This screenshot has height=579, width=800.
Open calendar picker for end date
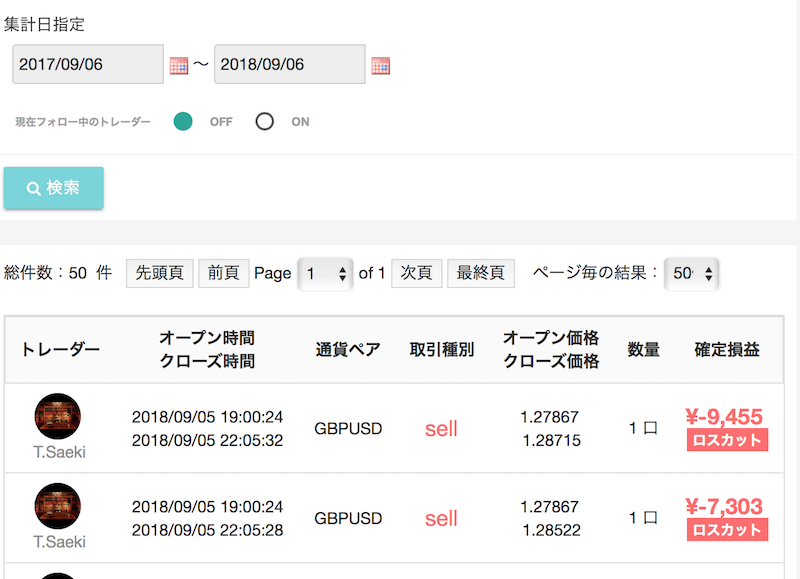[x=380, y=66]
